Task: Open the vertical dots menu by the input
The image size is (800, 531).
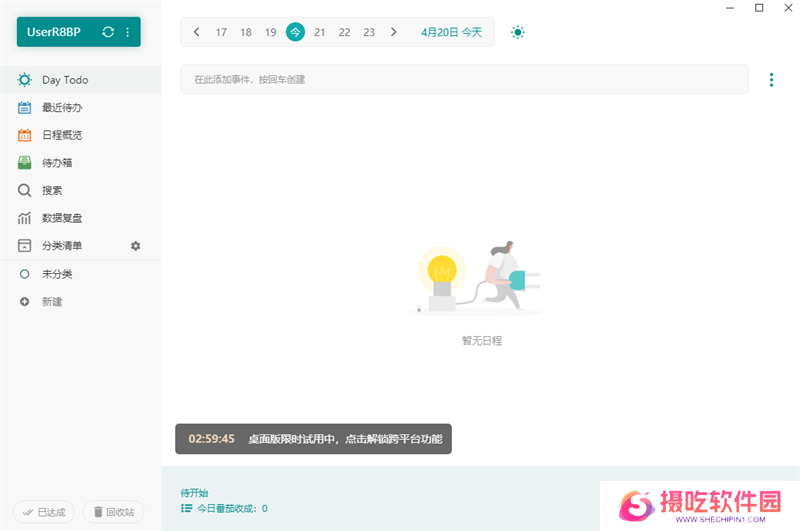Action: coord(771,80)
